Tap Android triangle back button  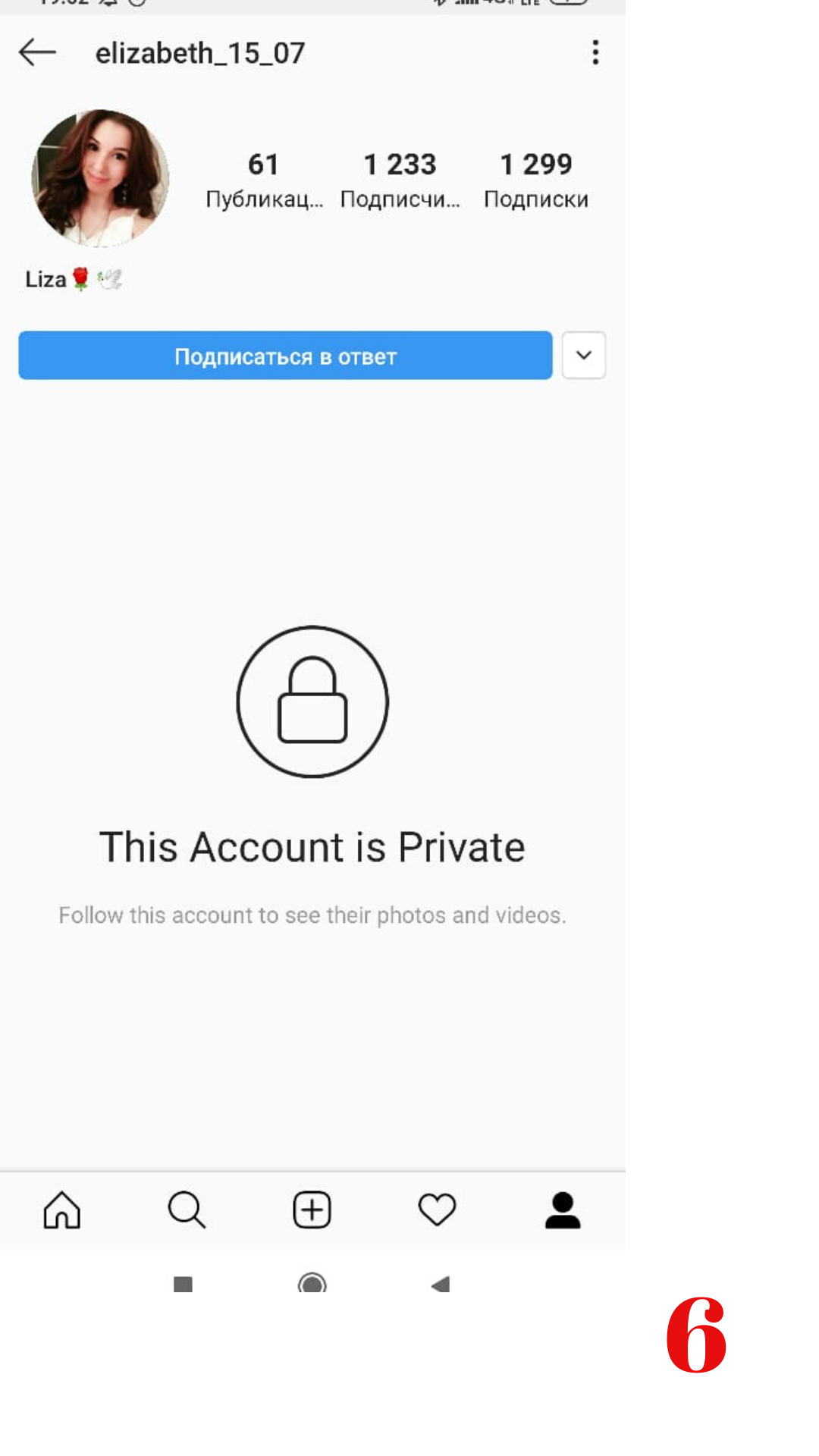441,1284
